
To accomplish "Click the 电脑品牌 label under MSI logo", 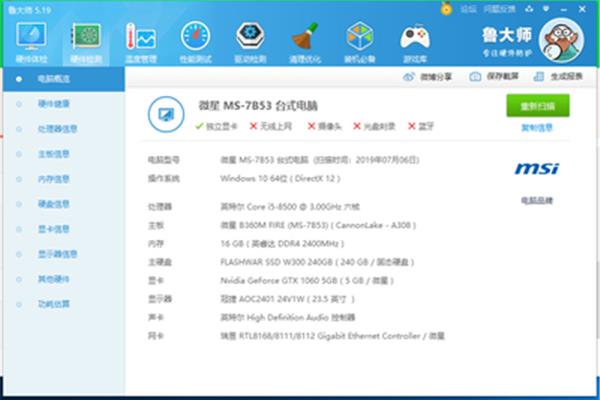I will pyautogui.click(x=537, y=200).
